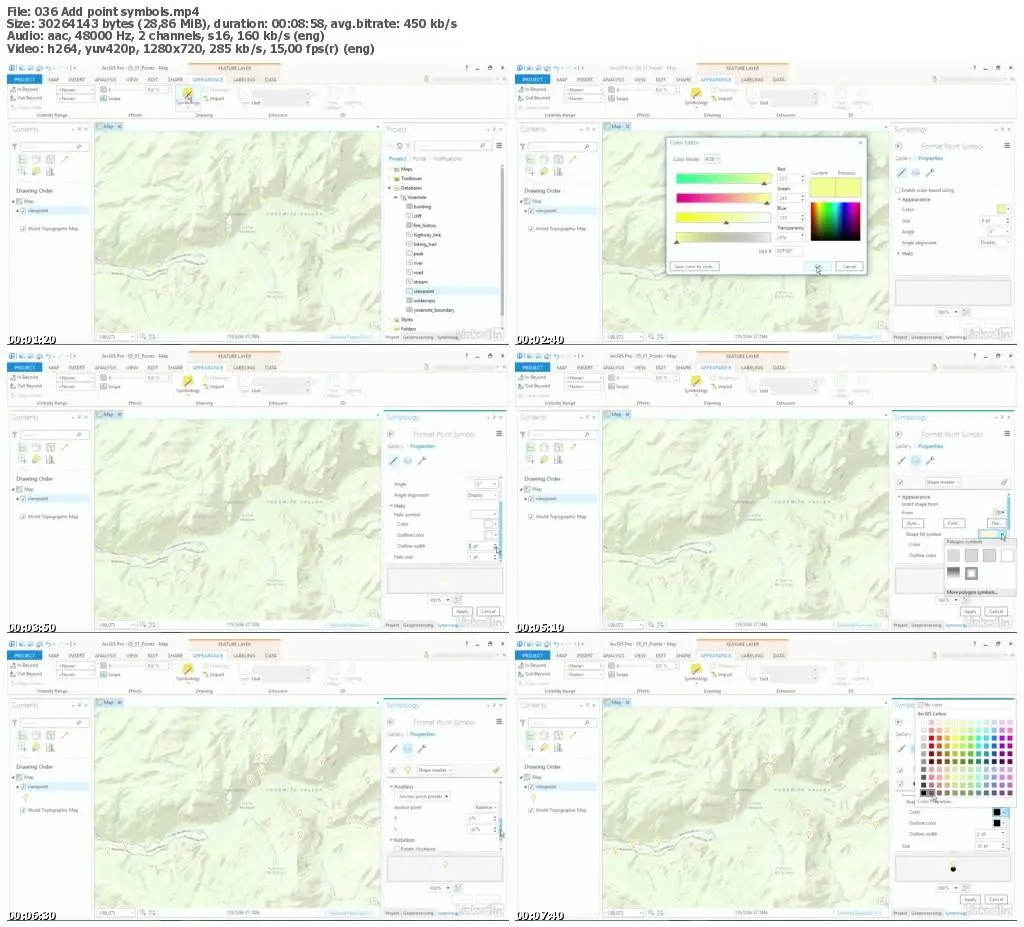The width and height of the screenshot is (1024, 927).
Task: Toggle viewpoint layer checkbox in 00:03:50 Contents
Action: (23, 499)
